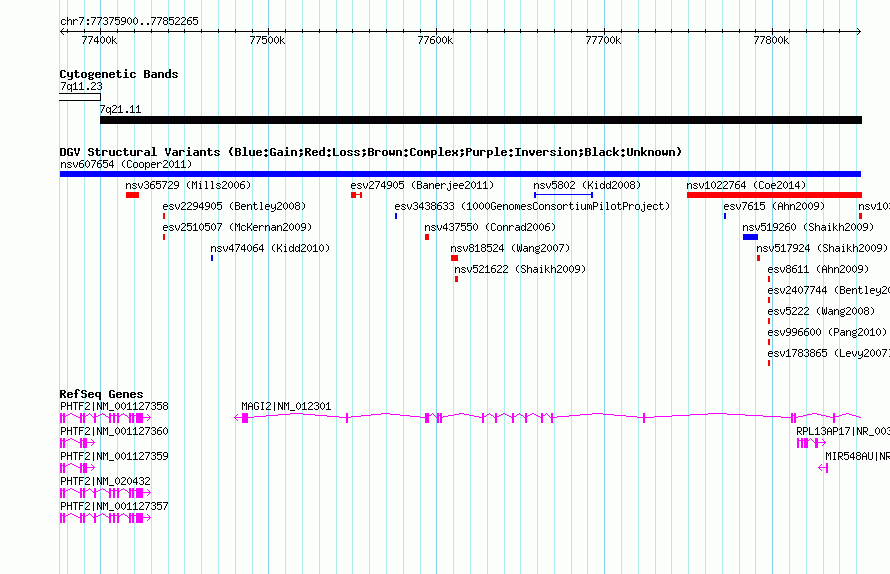This screenshot has width=890, height=574.
Task: Click the 77700k ruler label
Action: (x=603, y=40)
